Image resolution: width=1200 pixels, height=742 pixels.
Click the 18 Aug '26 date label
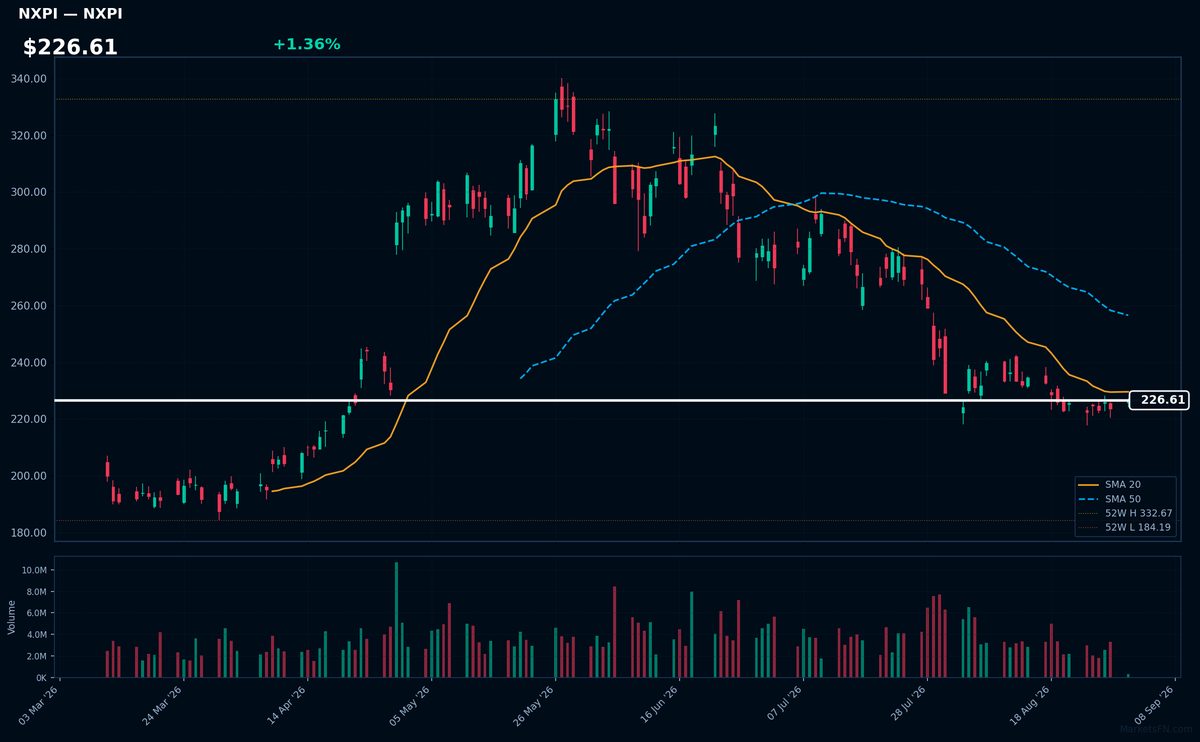[1032, 705]
